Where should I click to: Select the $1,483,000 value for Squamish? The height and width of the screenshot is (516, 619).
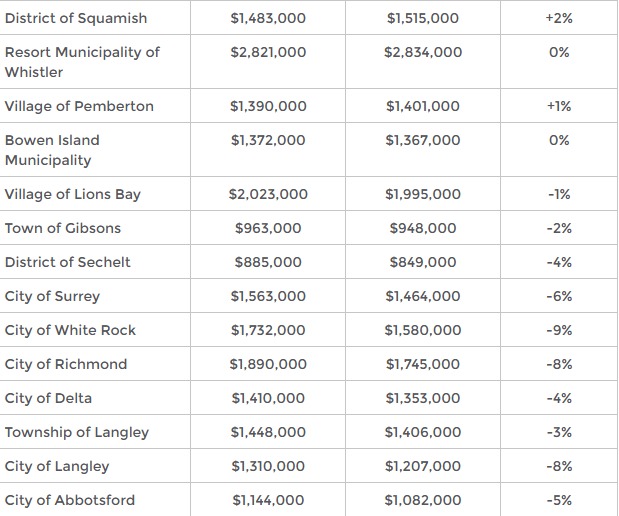click(268, 18)
